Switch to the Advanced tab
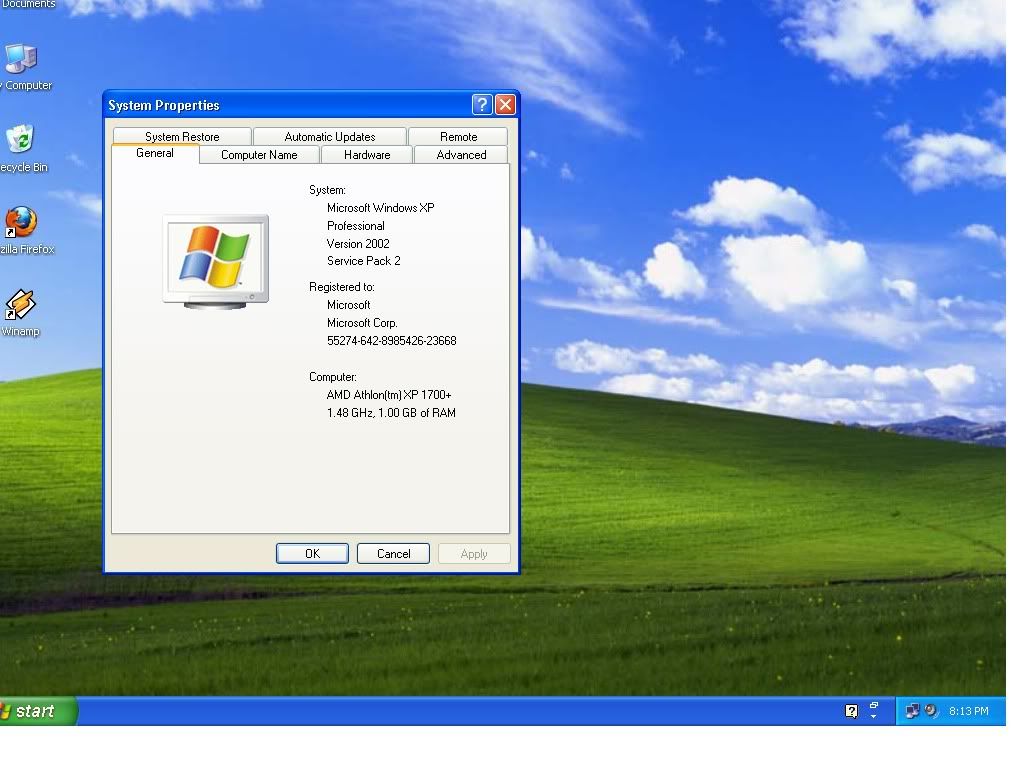The image size is (1024, 768). click(x=461, y=155)
